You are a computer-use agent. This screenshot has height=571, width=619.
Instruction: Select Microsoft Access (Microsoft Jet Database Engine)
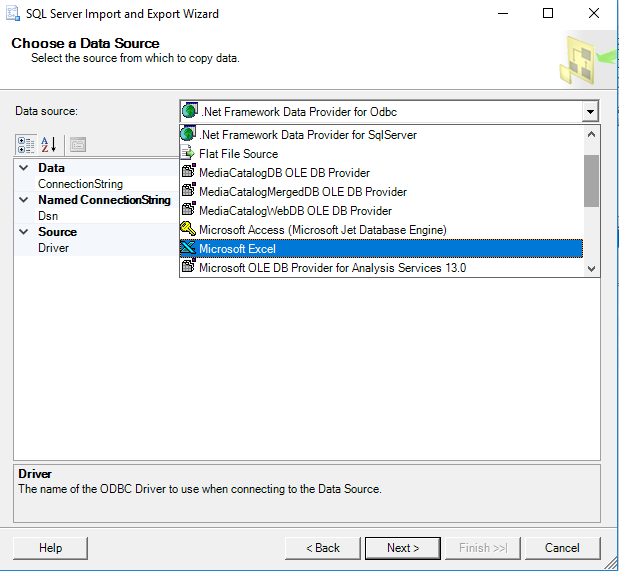381,229
